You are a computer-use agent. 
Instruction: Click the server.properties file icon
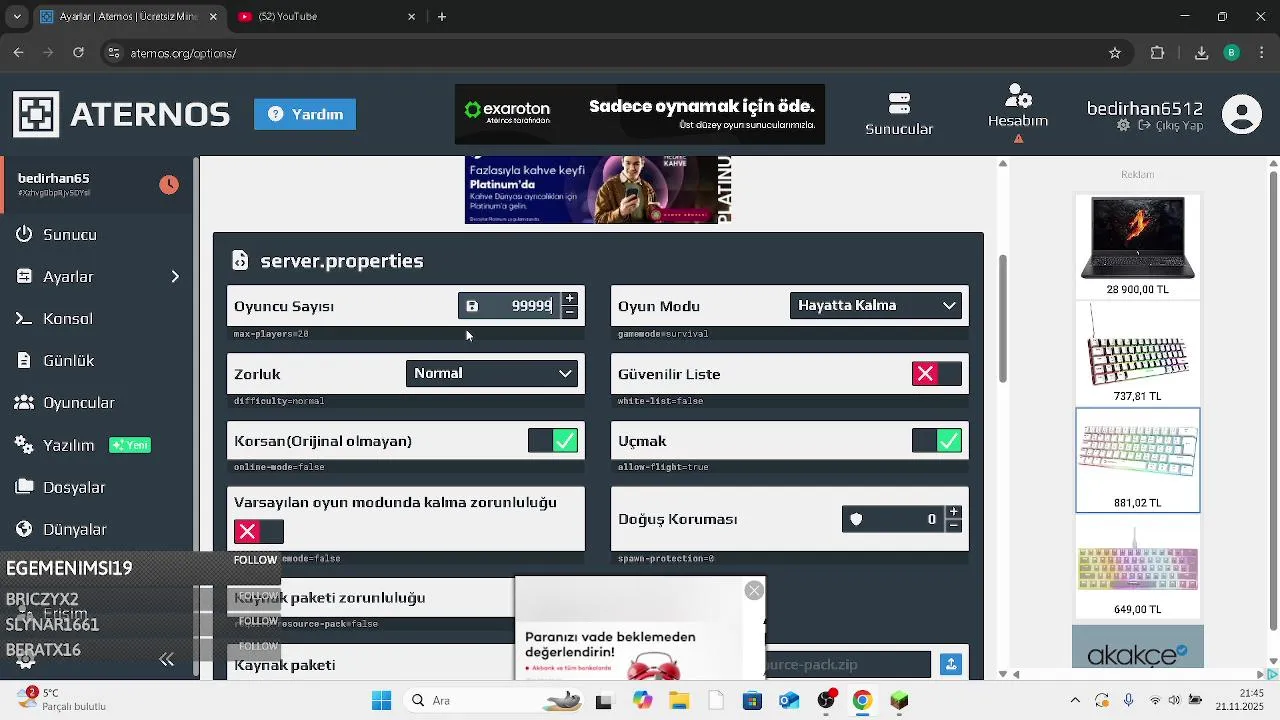click(240, 261)
